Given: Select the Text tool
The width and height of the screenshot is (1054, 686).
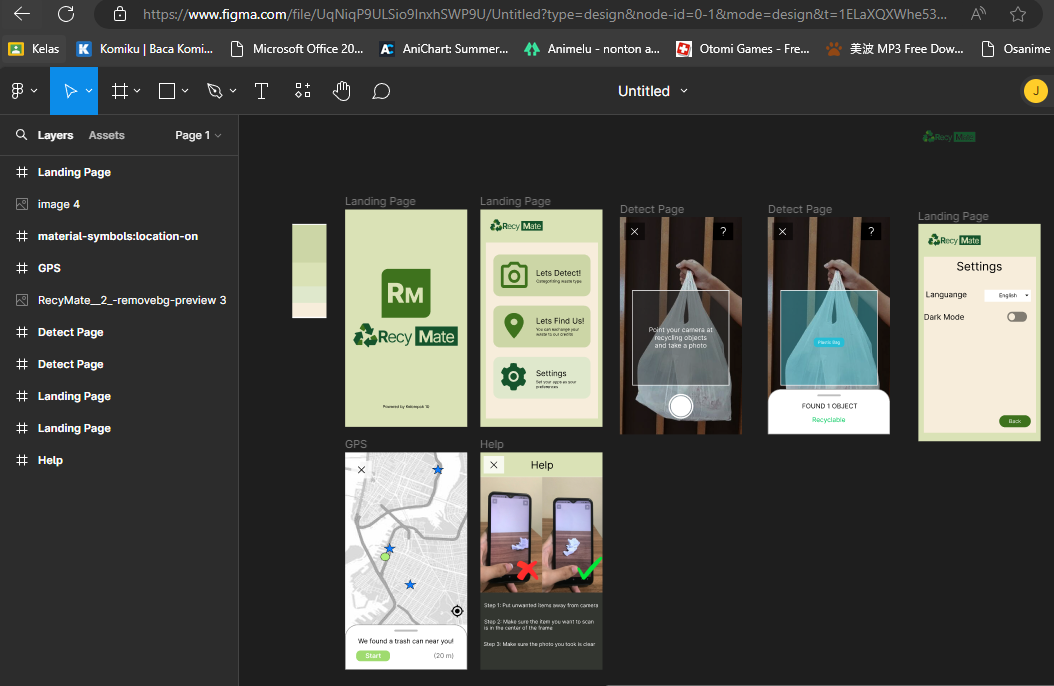Looking at the screenshot, I should [262, 91].
